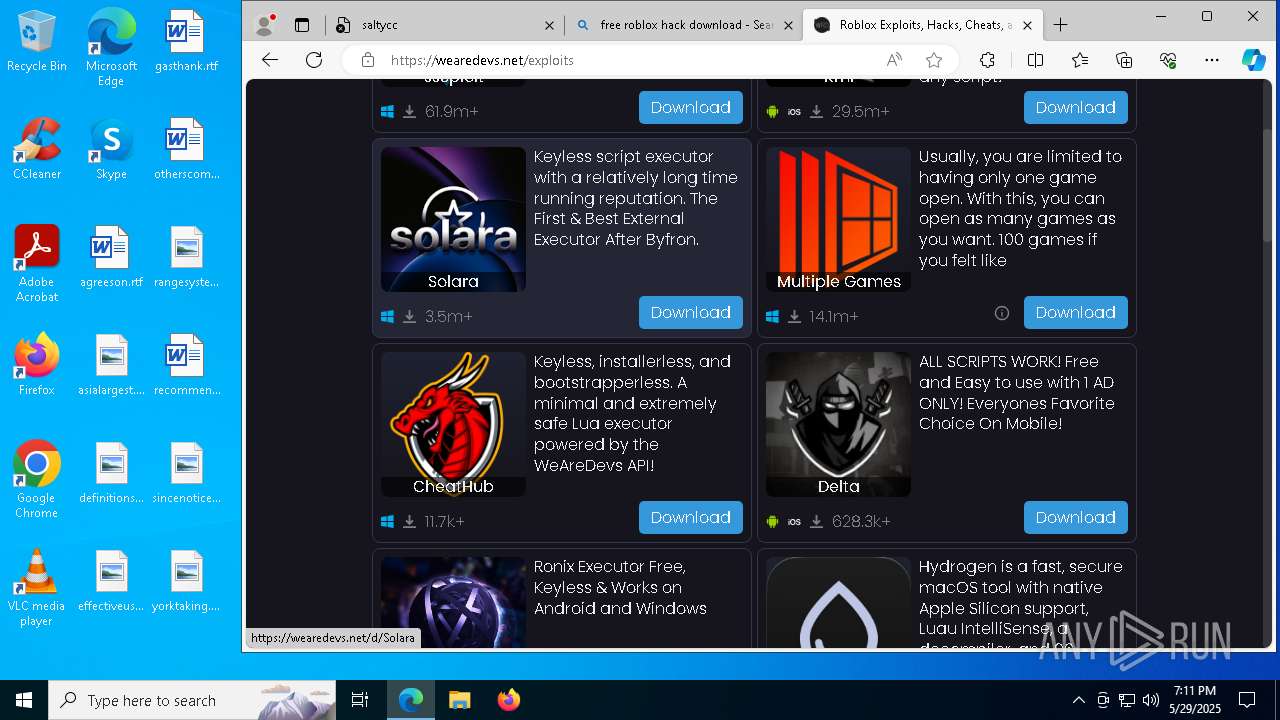Select the recommen... Word document icon
Viewport: 1280px width, 720px height.
click(186, 365)
